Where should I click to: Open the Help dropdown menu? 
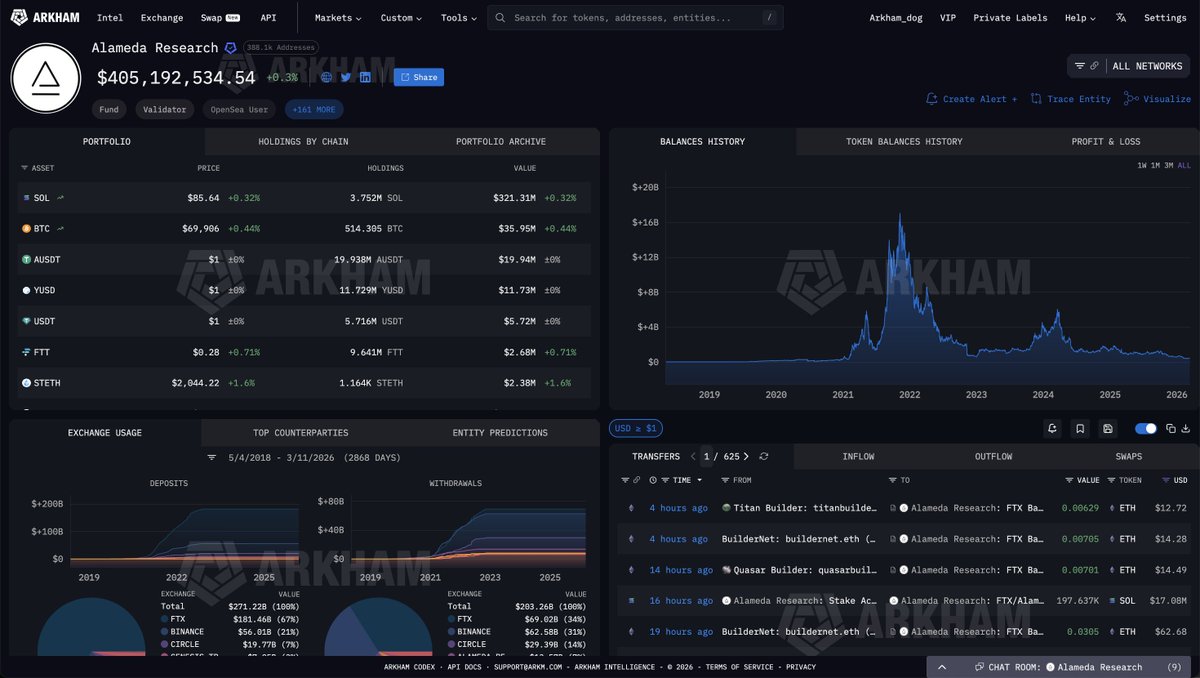(1080, 18)
